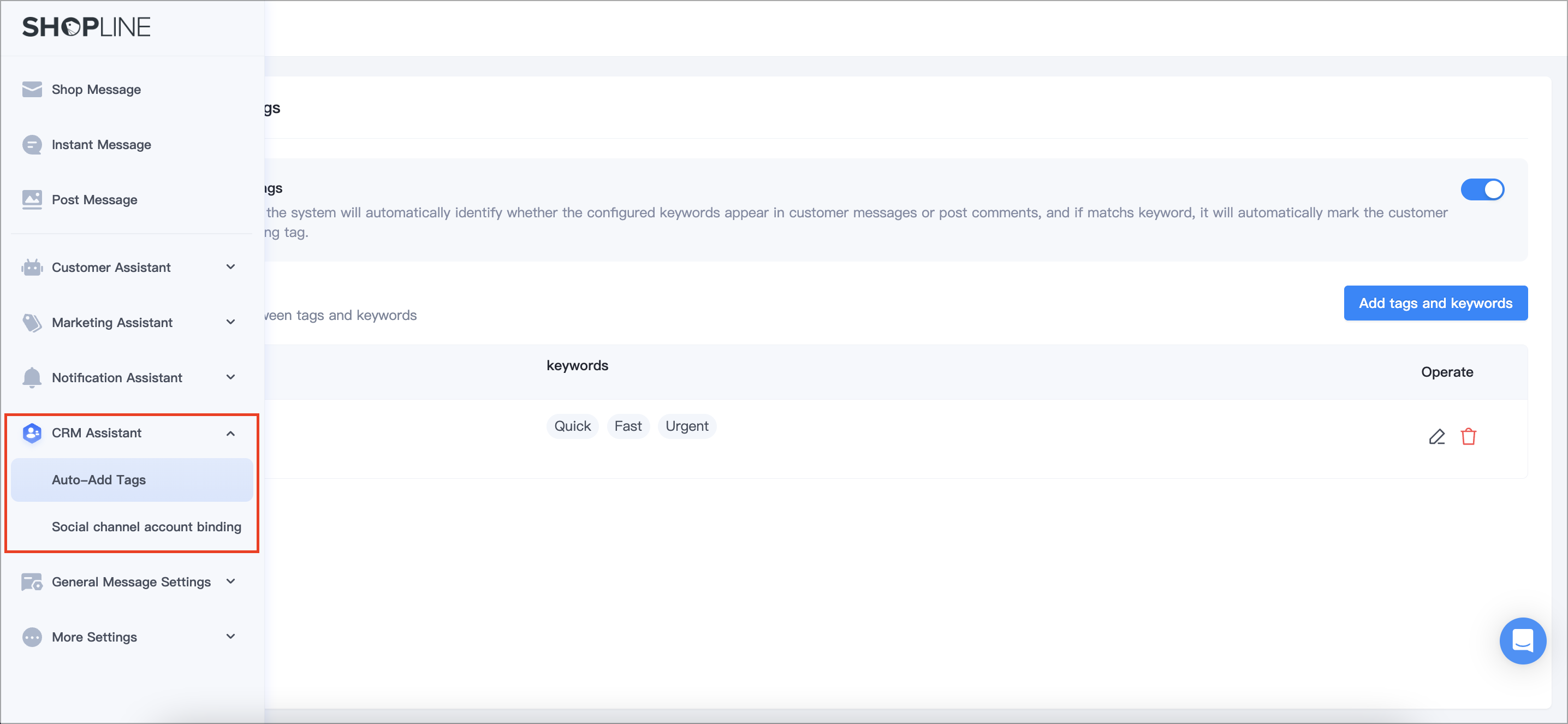The image size is (1568, 724).
Task: Edit the Quick Fast Urgent keyword row
Action: point(1436,437)
